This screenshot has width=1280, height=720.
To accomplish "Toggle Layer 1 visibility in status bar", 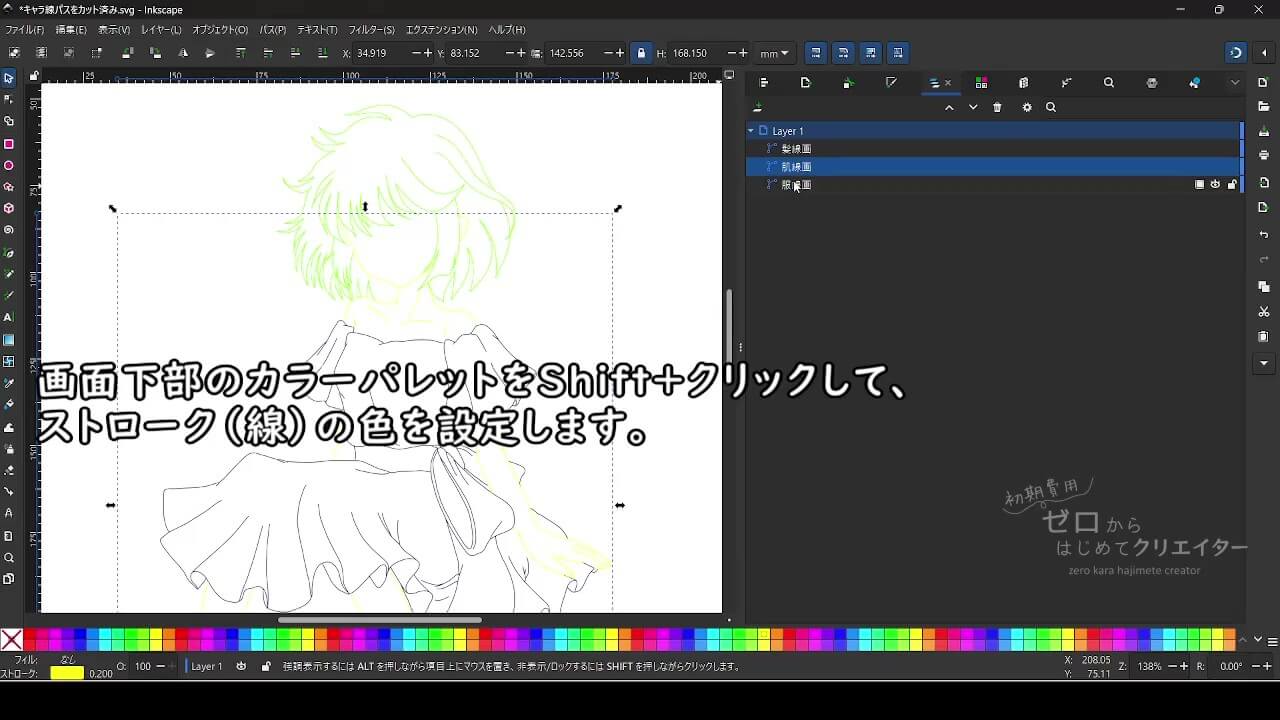I will tap(242, 666).
